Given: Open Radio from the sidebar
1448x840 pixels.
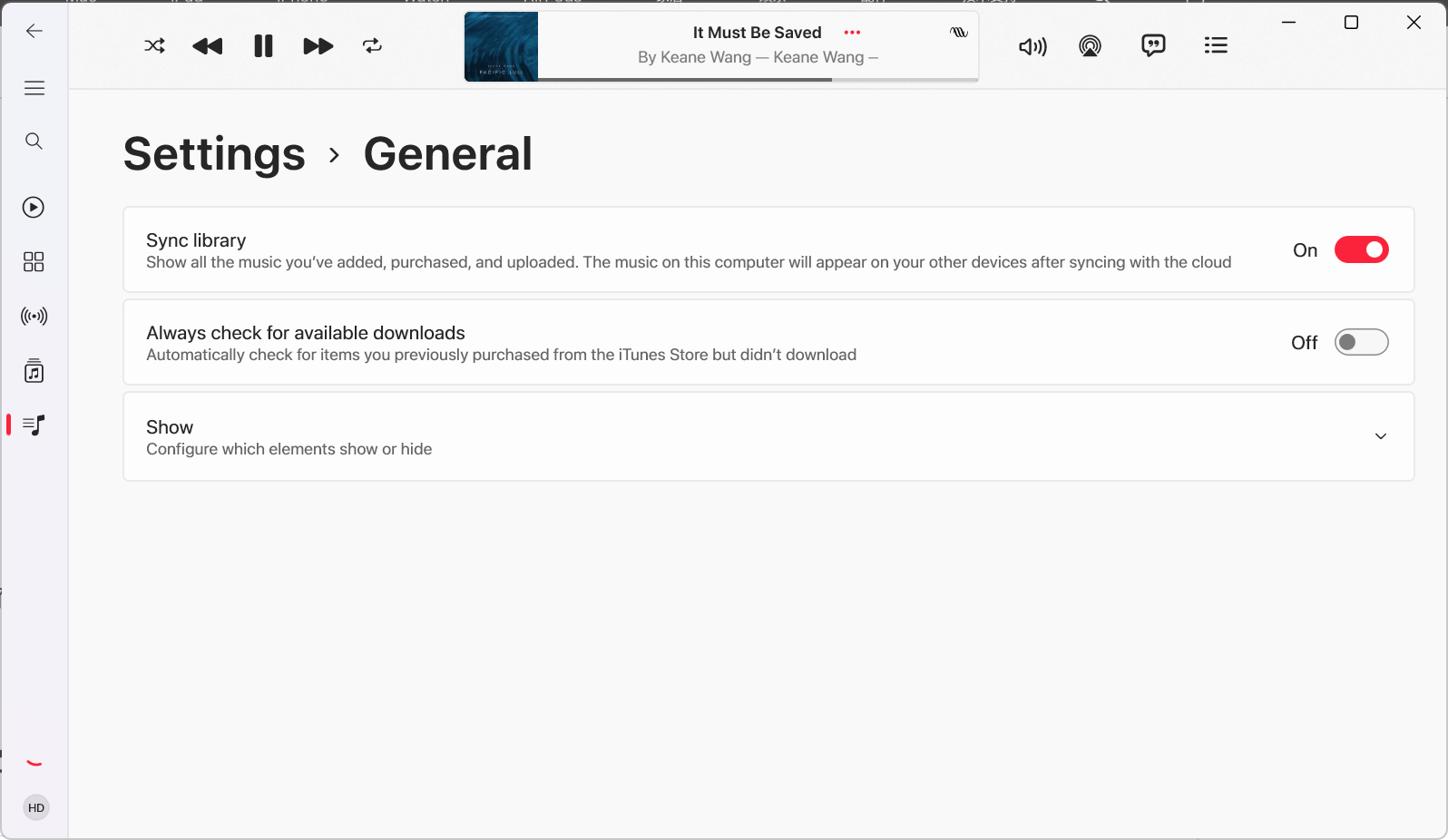Looking at the screenshot, I should [x=34, y=317].
